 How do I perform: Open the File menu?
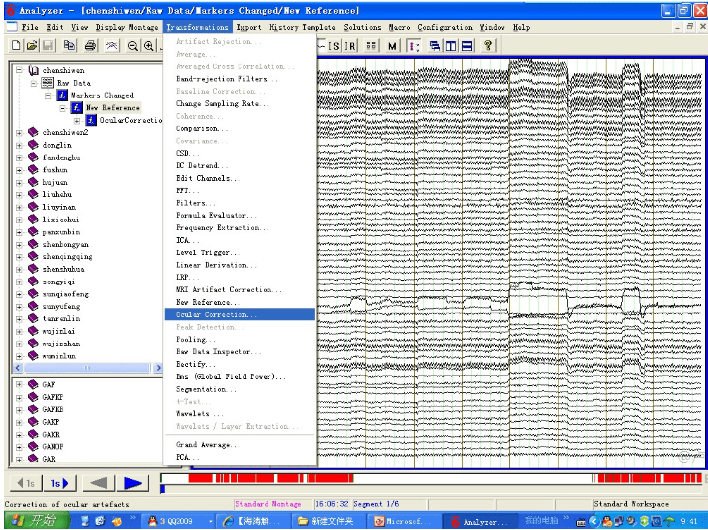pyautogui.click(x=30, y=27)
